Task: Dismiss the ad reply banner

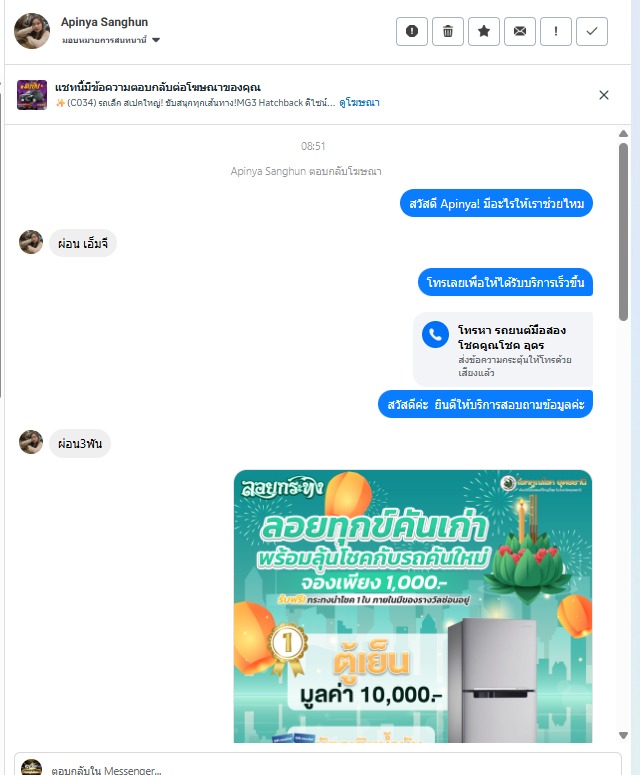Action: point(604,95)
